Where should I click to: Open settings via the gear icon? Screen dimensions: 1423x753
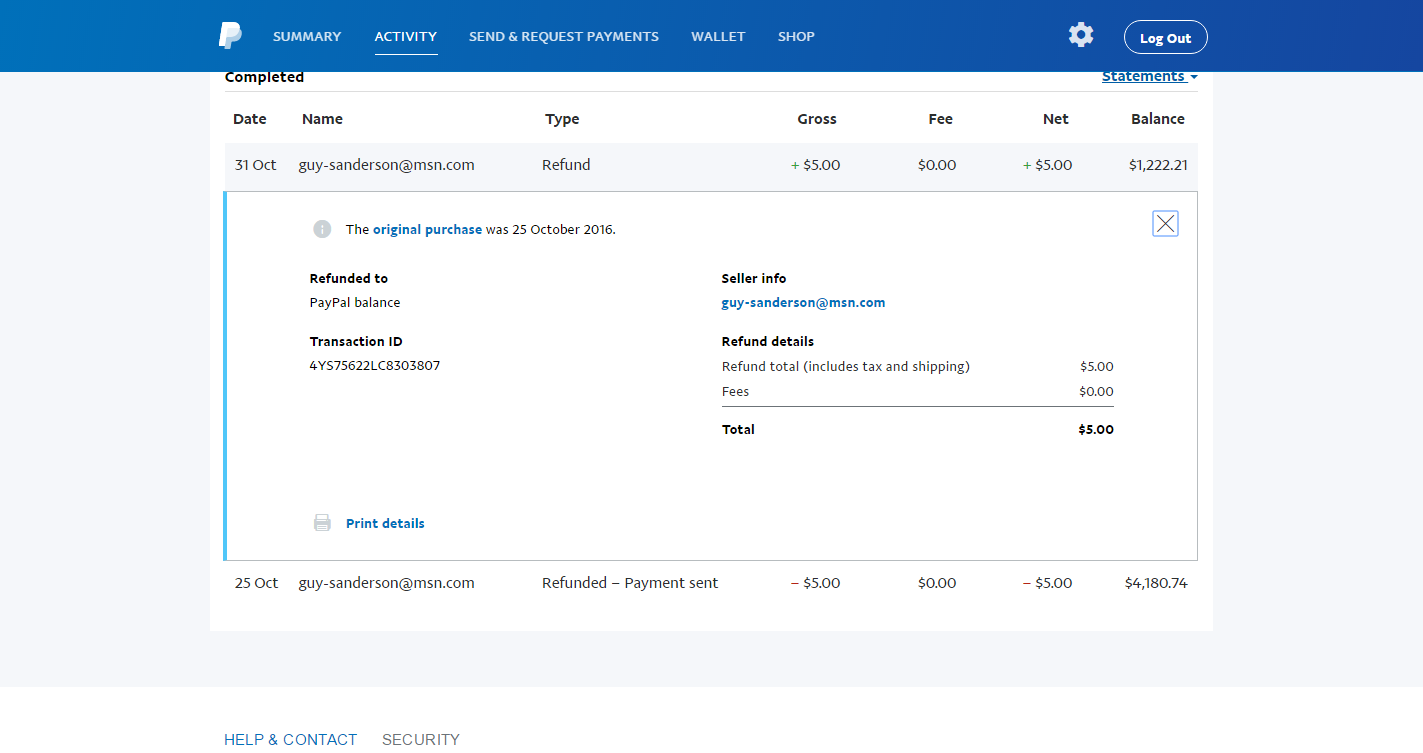point(1080,35)
